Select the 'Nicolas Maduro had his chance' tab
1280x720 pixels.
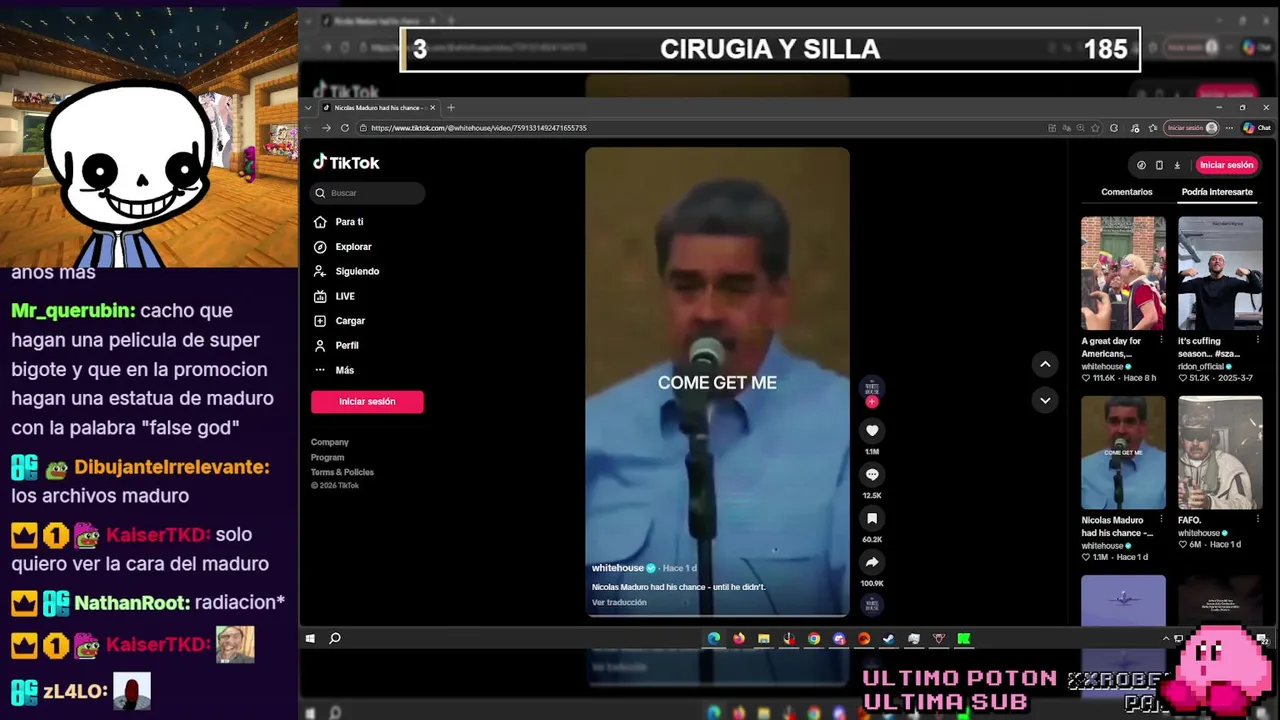pyautogui.click(x=378, y=107)
